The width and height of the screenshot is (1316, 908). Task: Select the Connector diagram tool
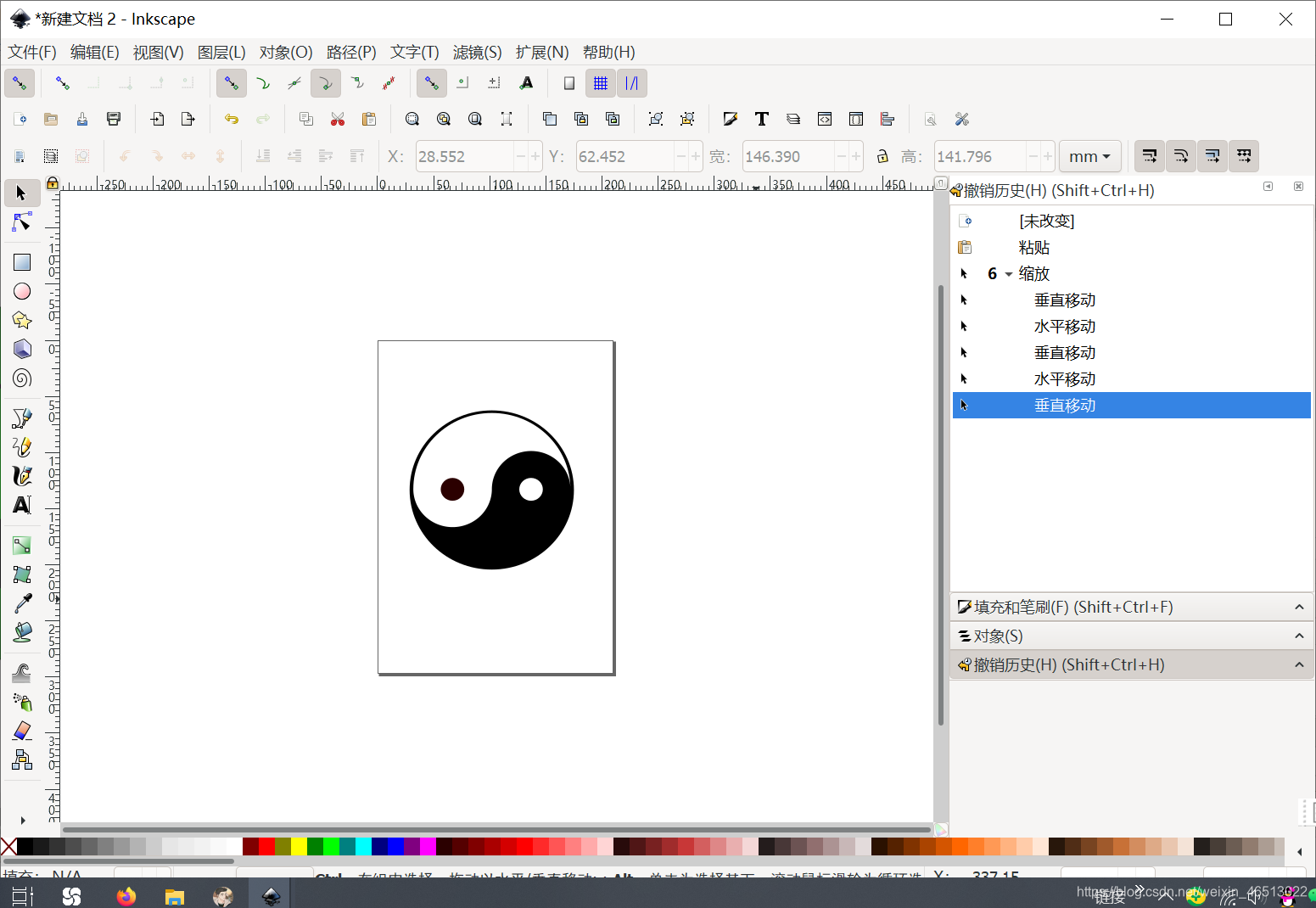point(21,759)
